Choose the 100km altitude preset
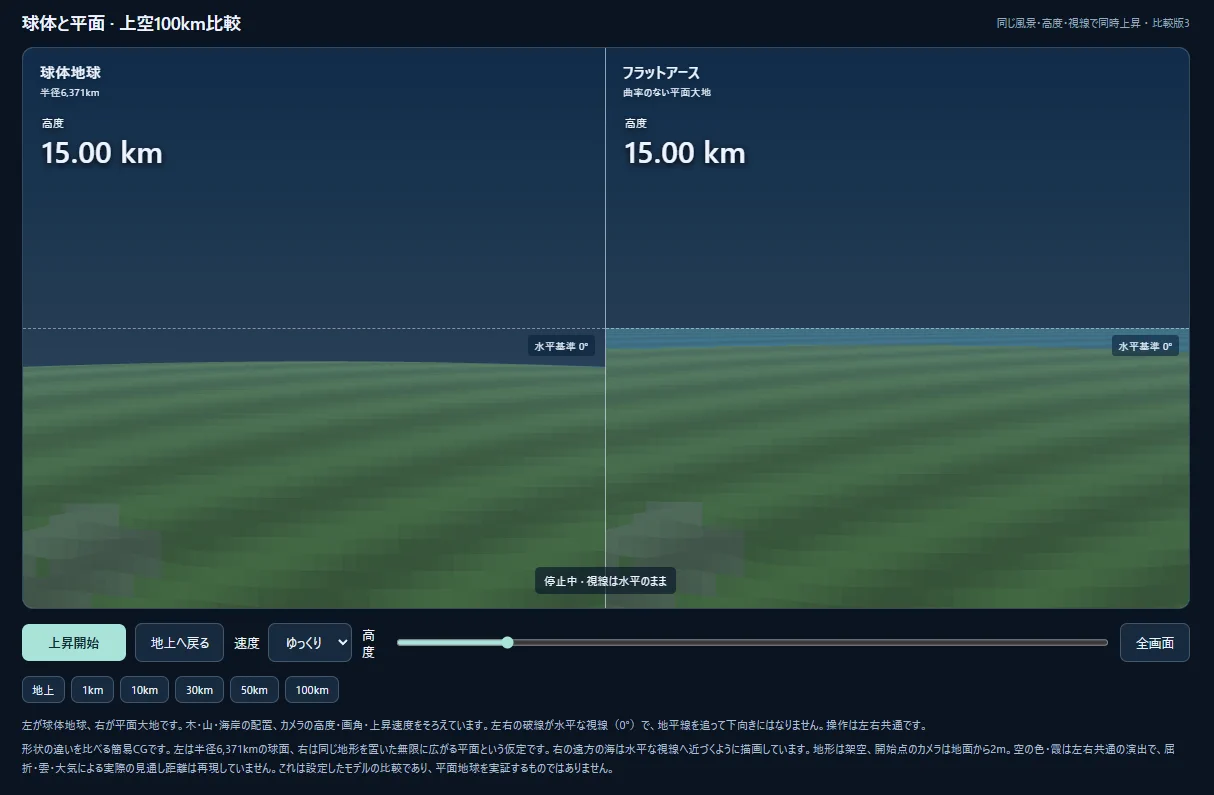This screenshot has height=795, width=1214. tap(312, 690)
